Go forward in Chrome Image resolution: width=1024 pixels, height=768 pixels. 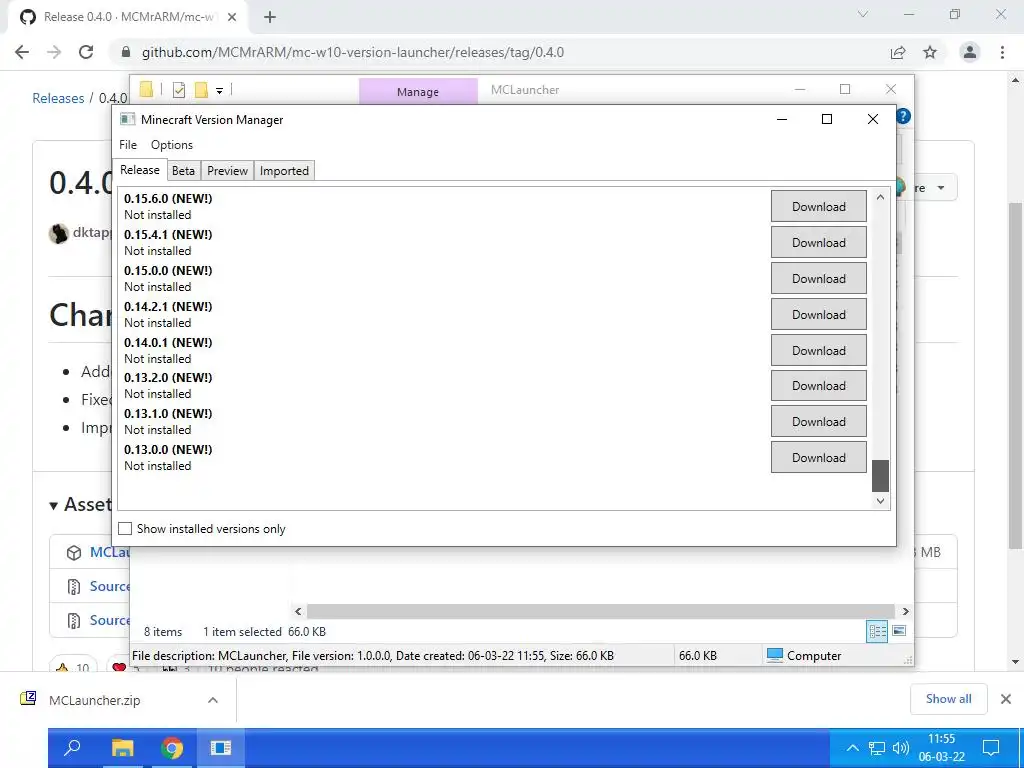(54, 52)
